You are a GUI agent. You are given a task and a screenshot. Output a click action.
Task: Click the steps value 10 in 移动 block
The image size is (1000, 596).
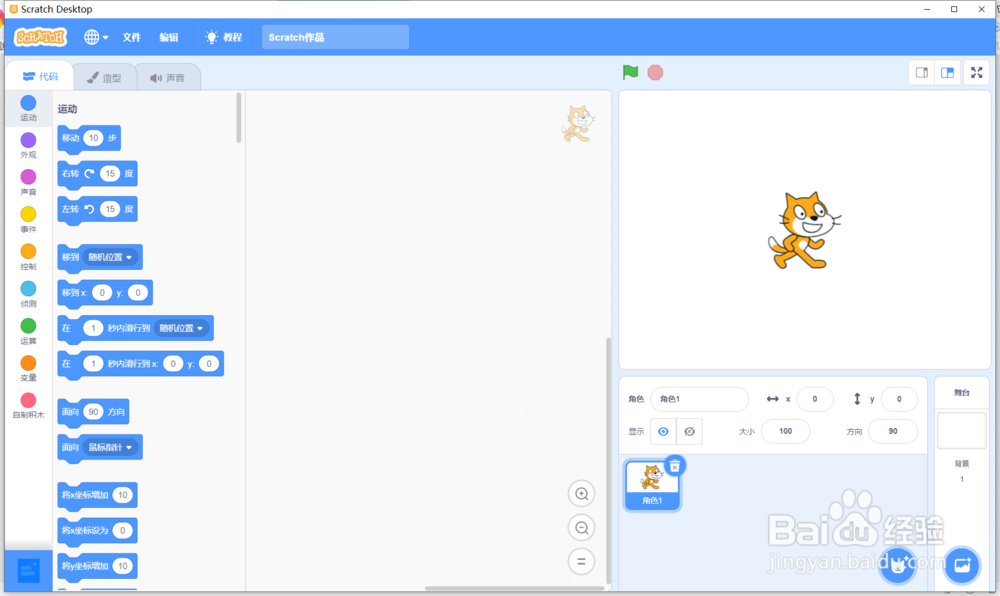[93, 138]
